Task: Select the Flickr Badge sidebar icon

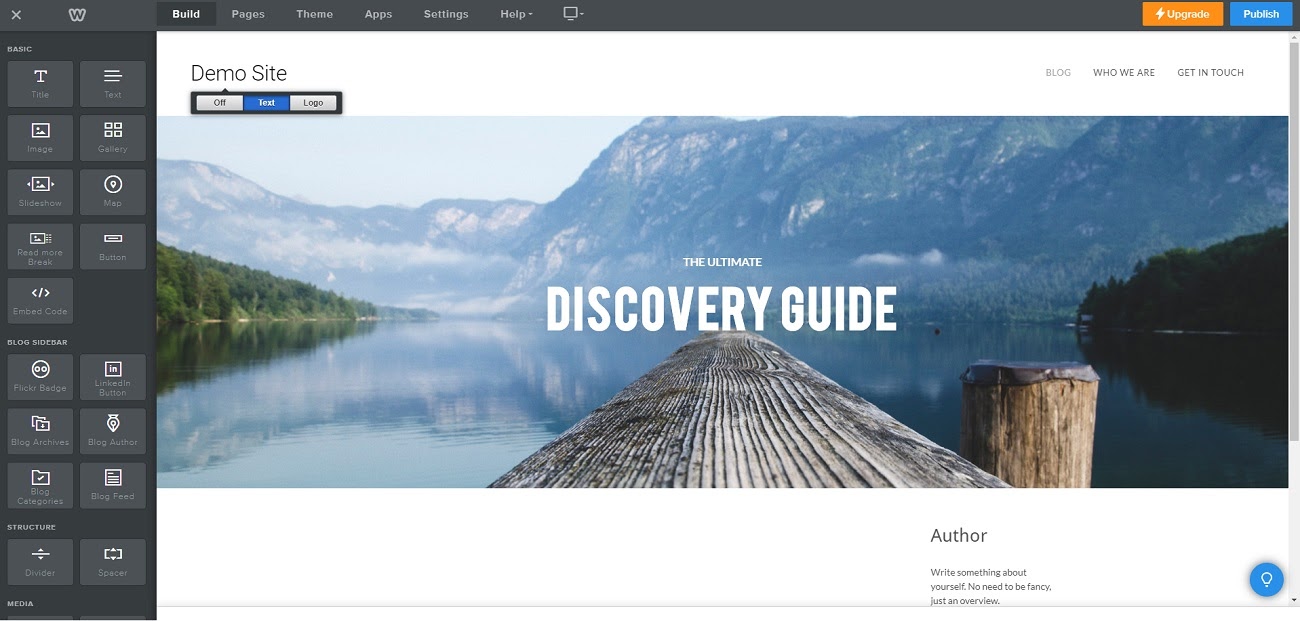Action: [40, 377]
